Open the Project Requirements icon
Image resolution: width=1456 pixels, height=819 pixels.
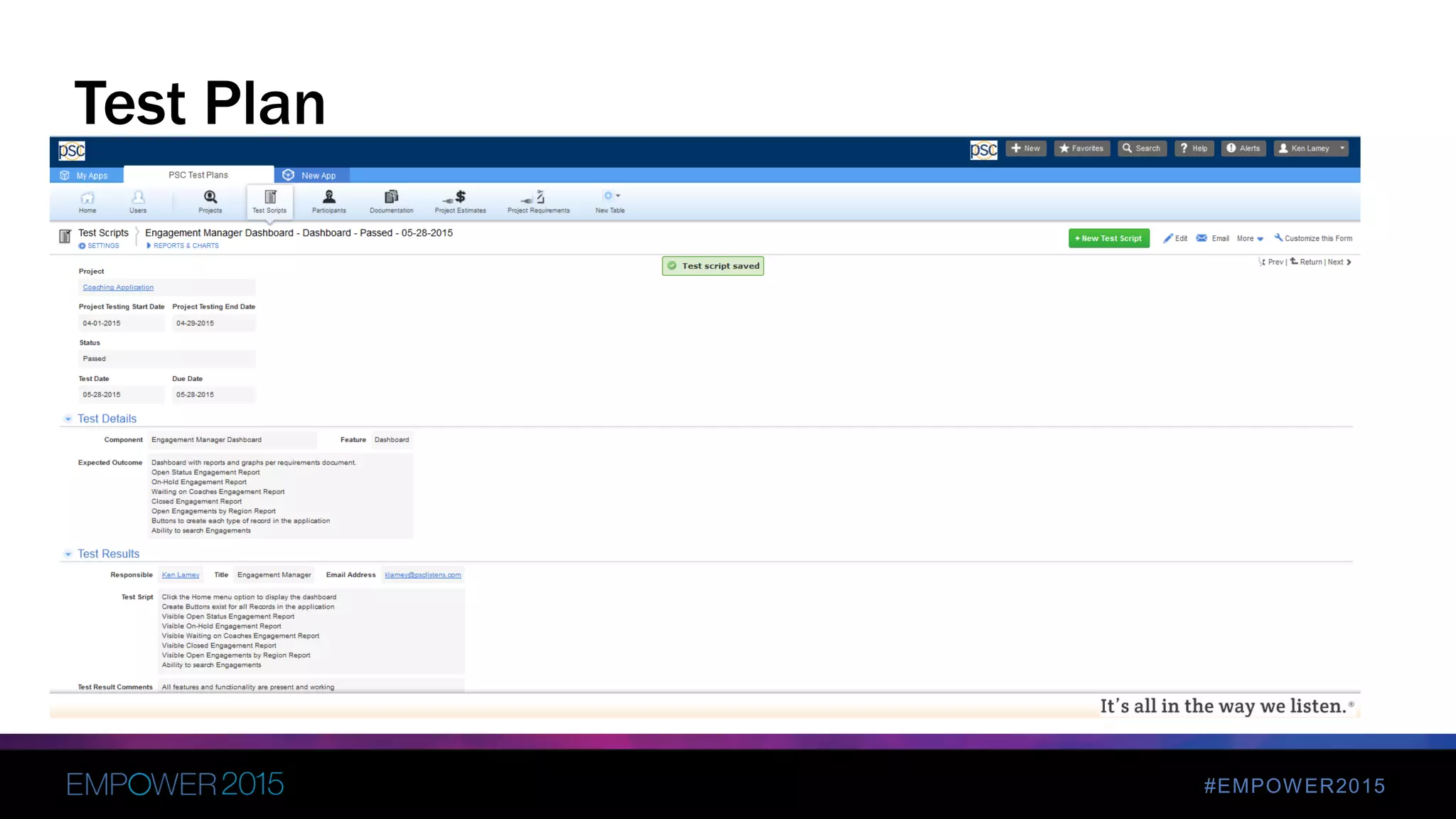click(538, 197)
